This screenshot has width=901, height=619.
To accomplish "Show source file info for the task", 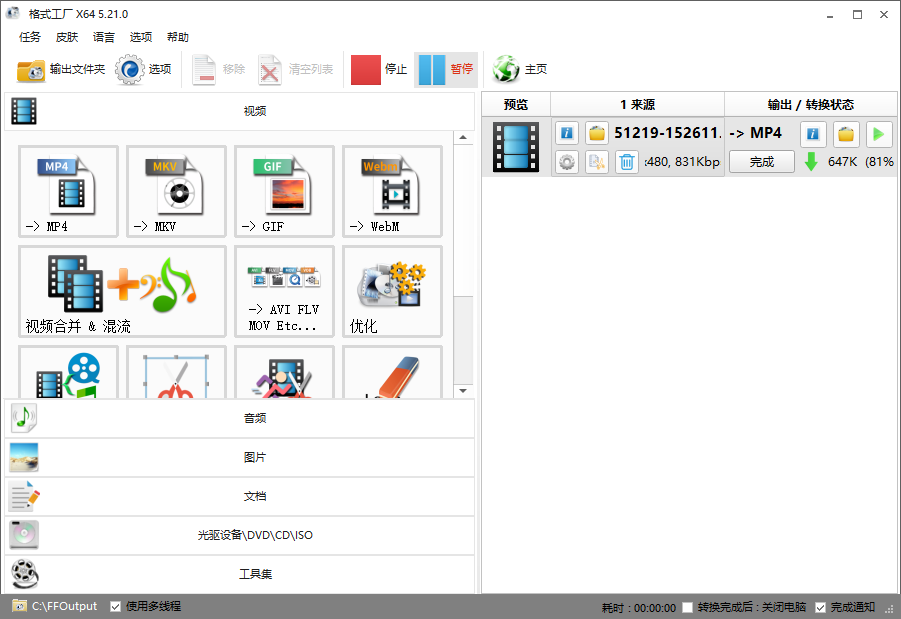I will (567, 133).
